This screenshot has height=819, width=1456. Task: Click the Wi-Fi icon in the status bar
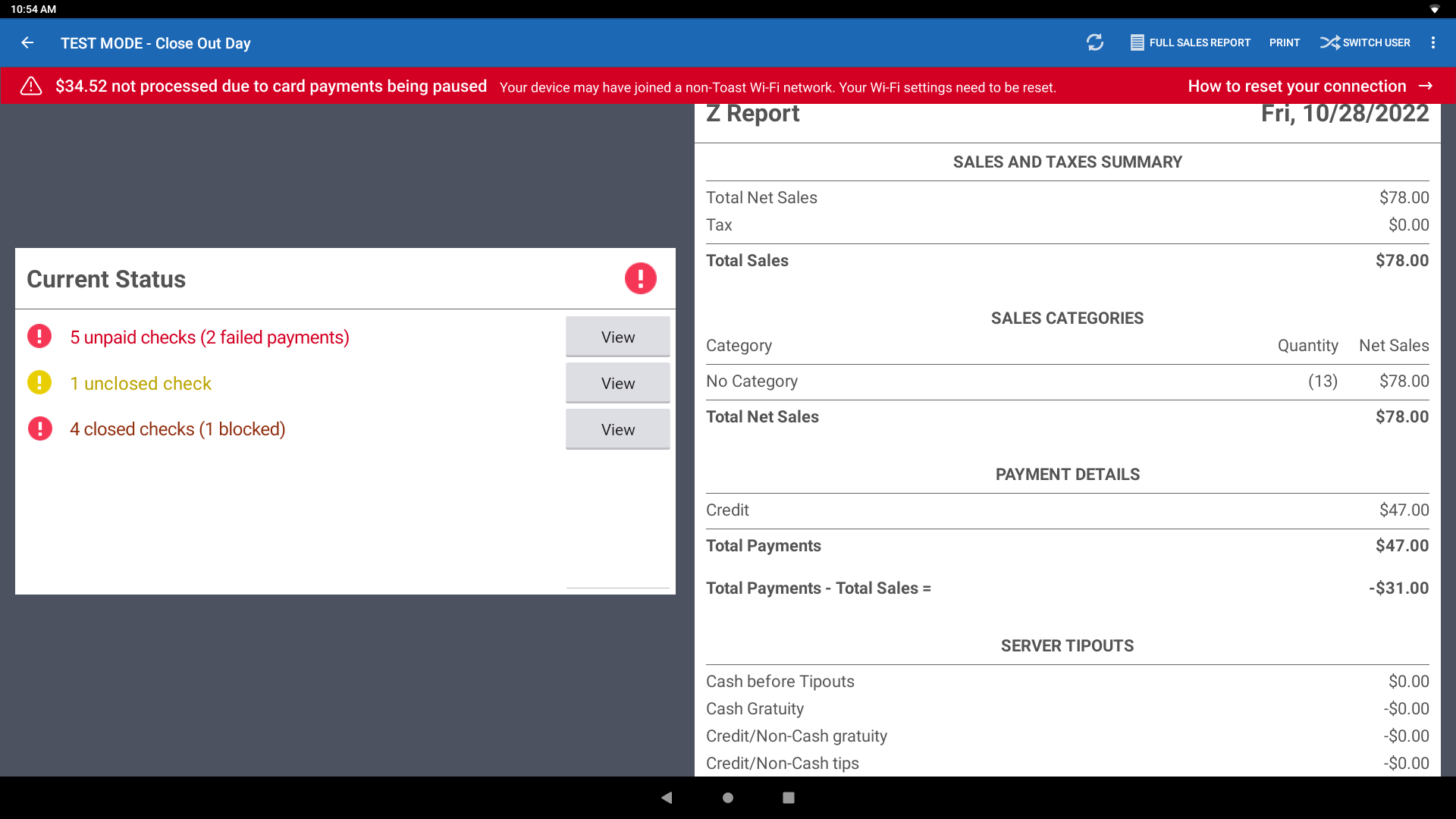[1436, 9]
